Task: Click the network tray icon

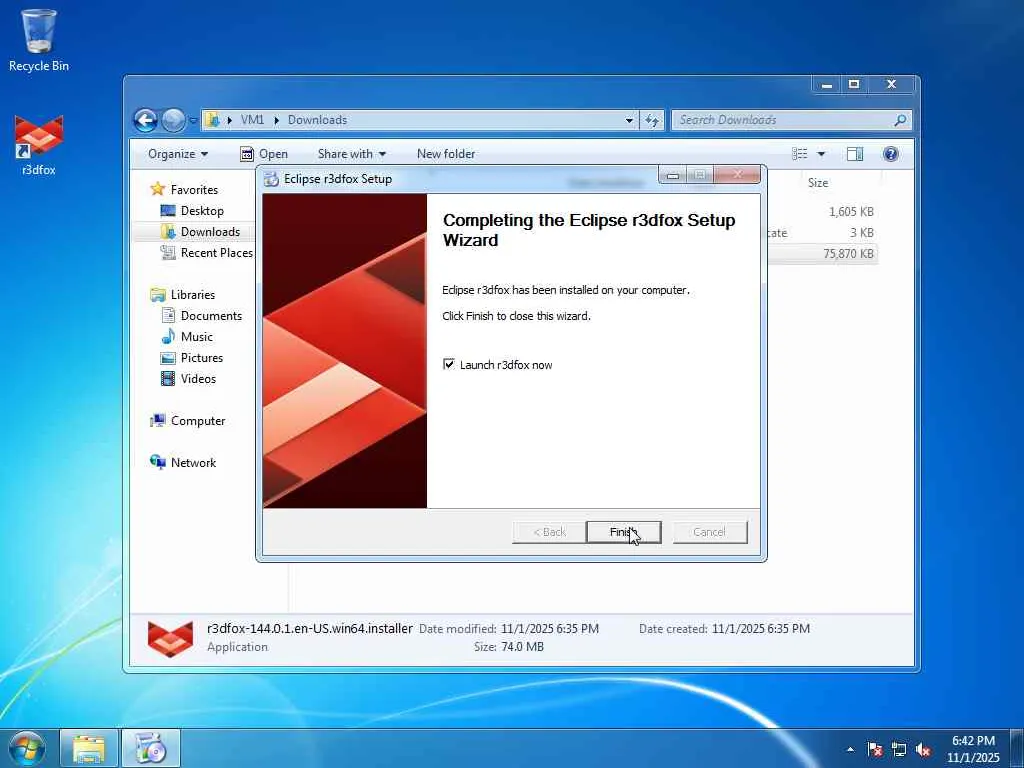Action: click(x=899, y=750)
